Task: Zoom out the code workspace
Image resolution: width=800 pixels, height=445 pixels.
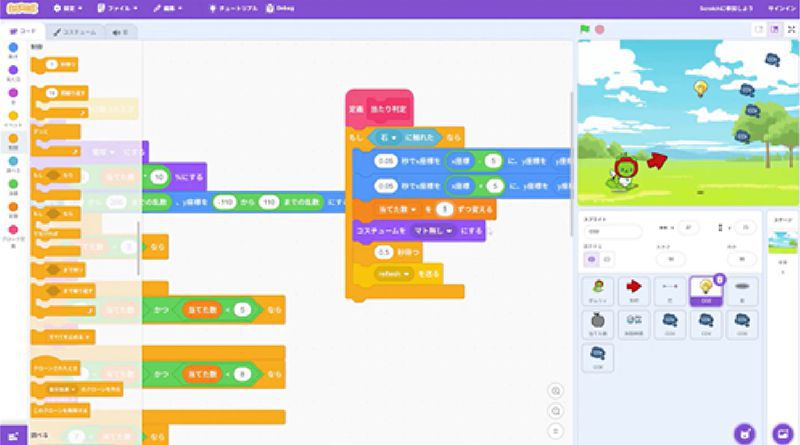Action: coord(556,411)
